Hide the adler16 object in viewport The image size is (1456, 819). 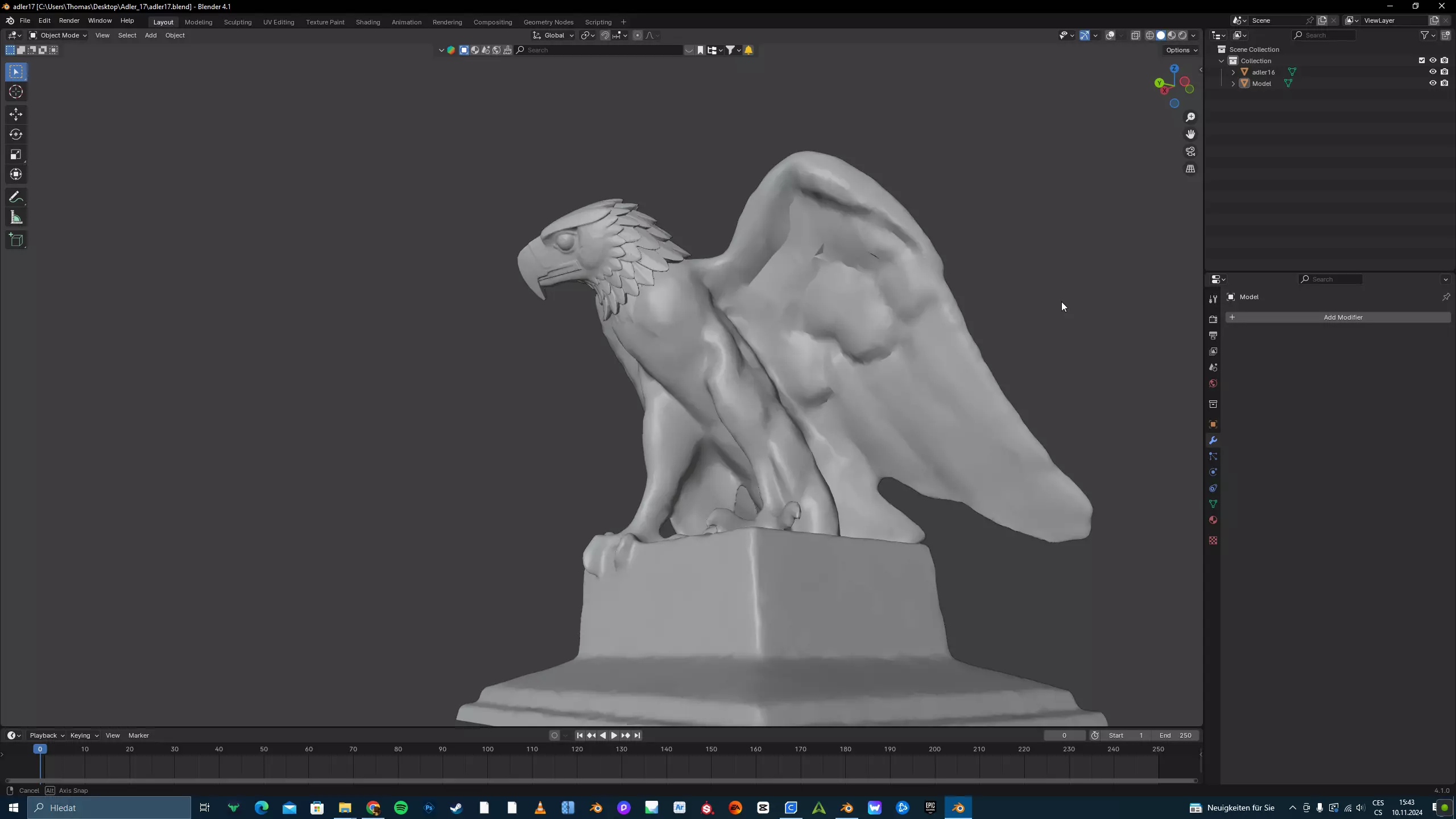1433,72
